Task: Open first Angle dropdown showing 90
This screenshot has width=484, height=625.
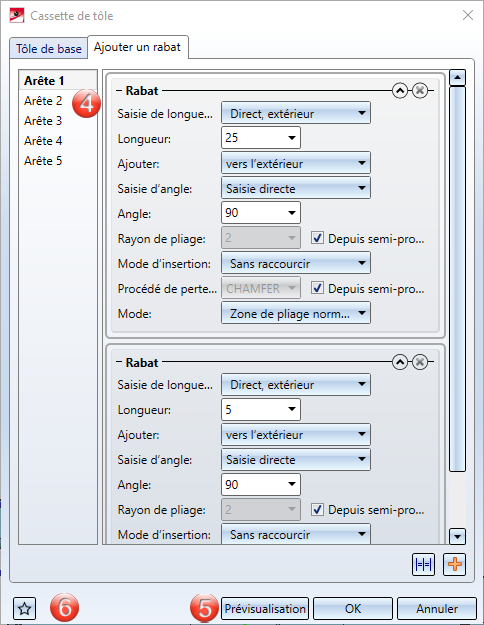Action: click(292, 213)
